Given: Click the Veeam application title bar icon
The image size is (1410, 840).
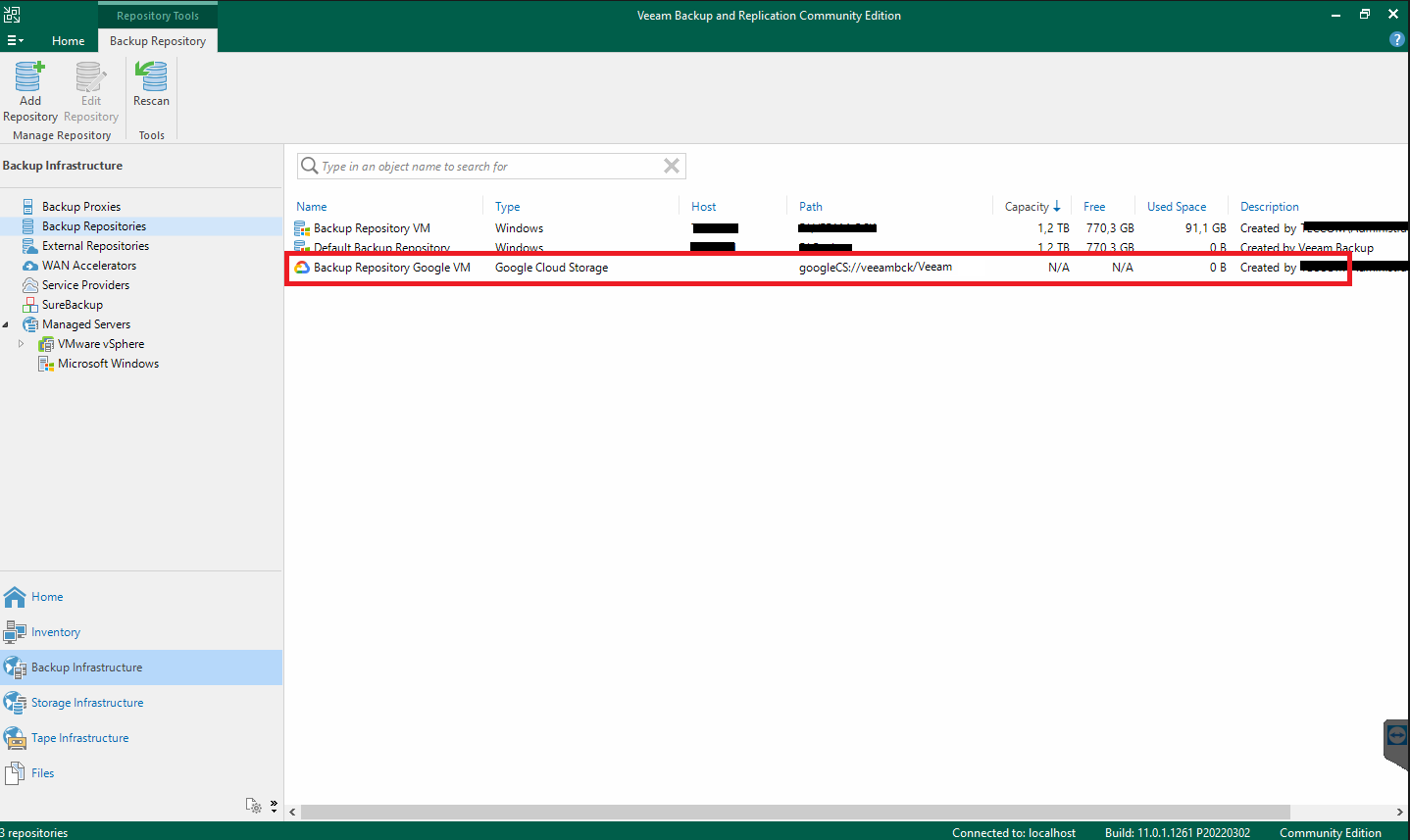Looking at the screenshot, I should tap(12, 14).
